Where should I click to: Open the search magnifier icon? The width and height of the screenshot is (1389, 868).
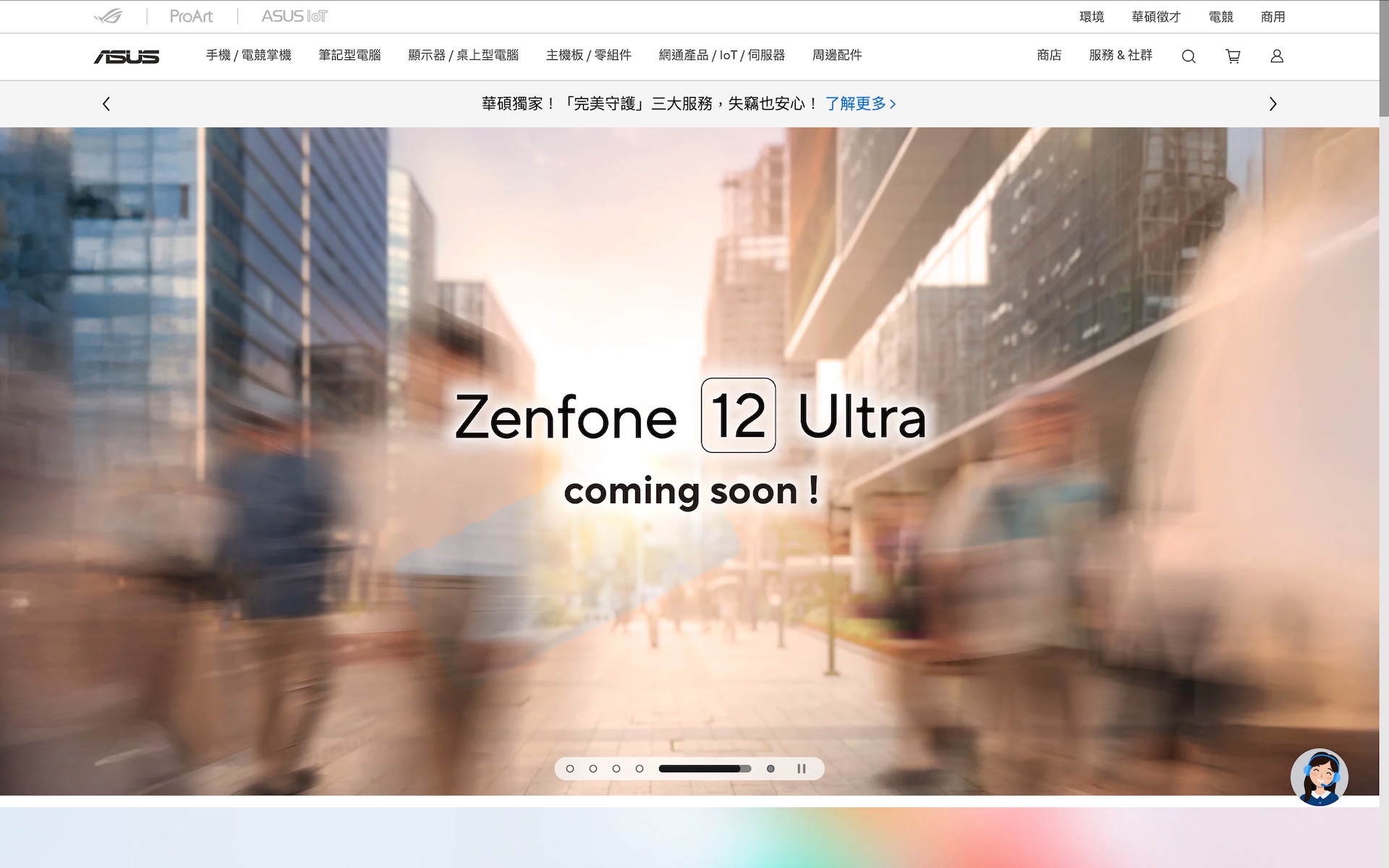tap(1189, 56)
